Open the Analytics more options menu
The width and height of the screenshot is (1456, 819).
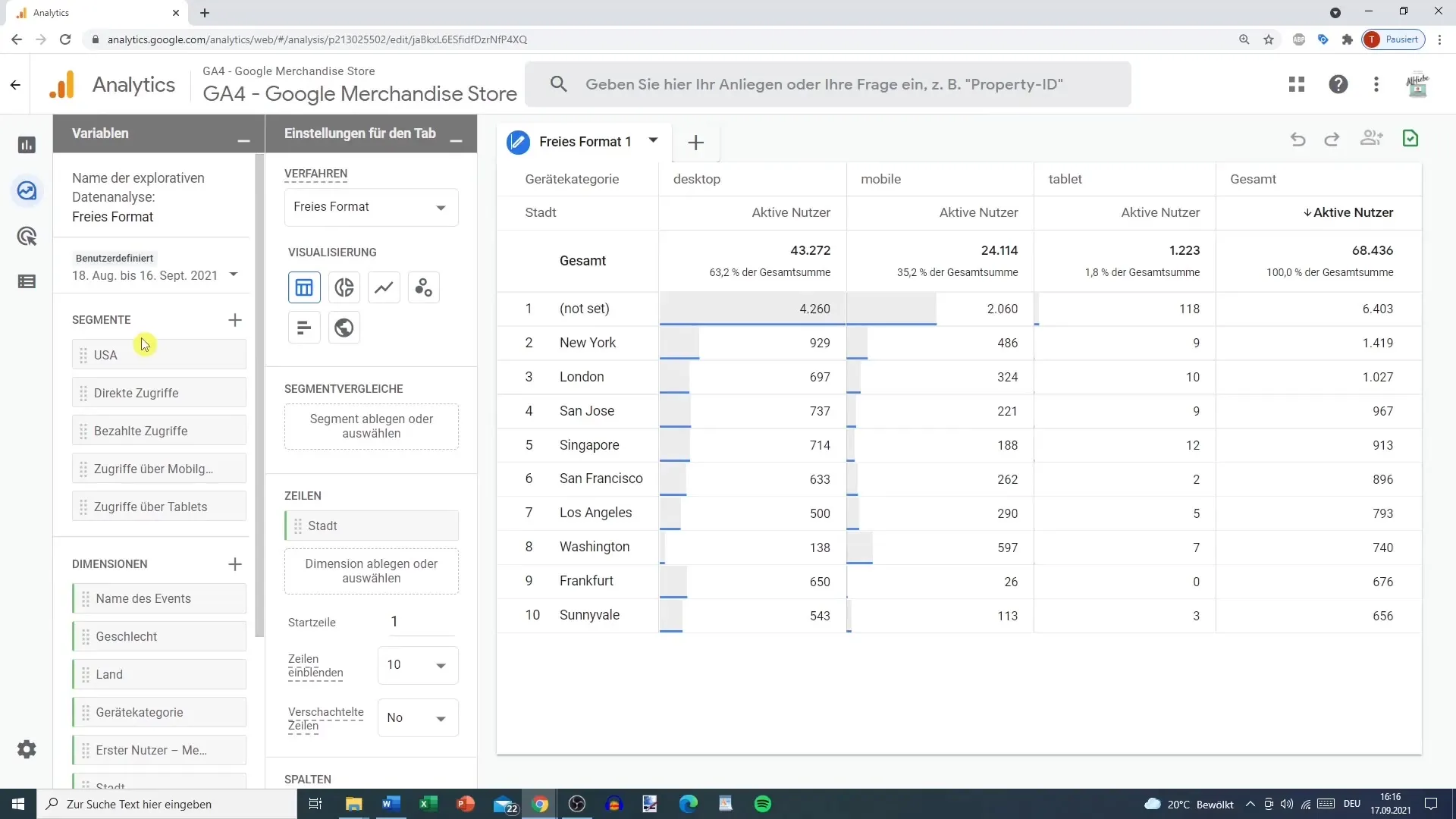1376,84
